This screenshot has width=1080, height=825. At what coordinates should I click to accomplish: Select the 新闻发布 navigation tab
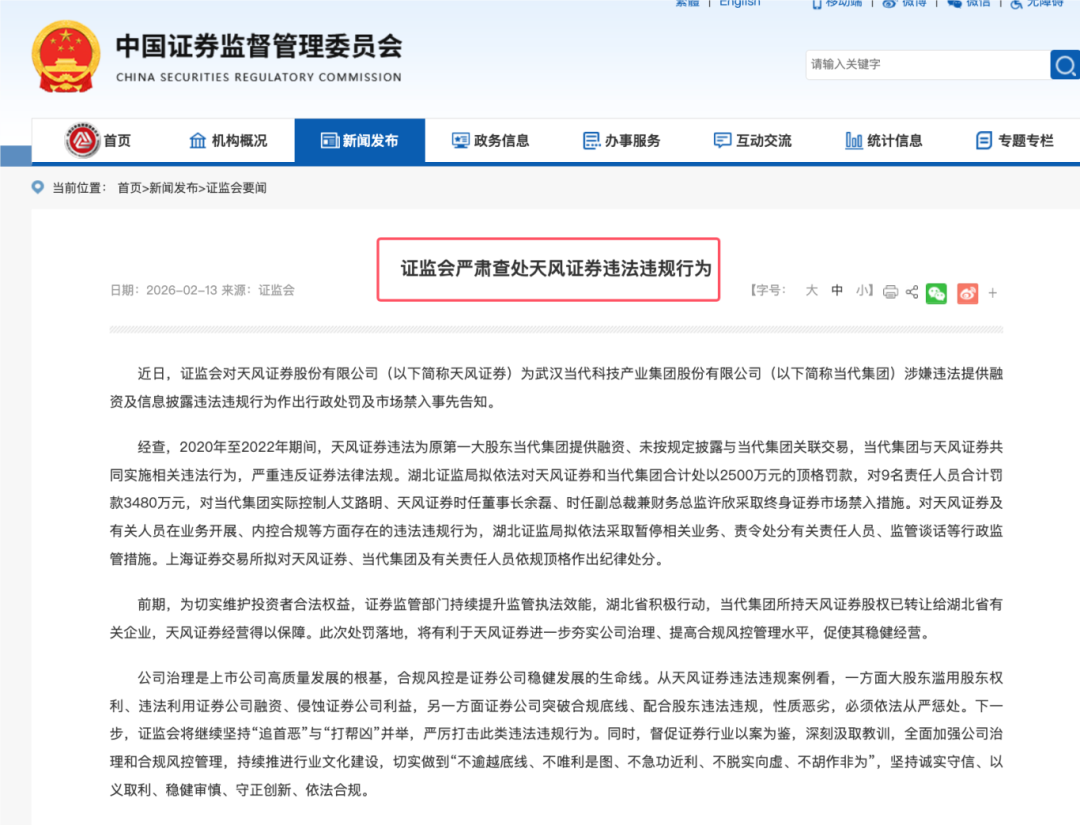click(360, 140)
